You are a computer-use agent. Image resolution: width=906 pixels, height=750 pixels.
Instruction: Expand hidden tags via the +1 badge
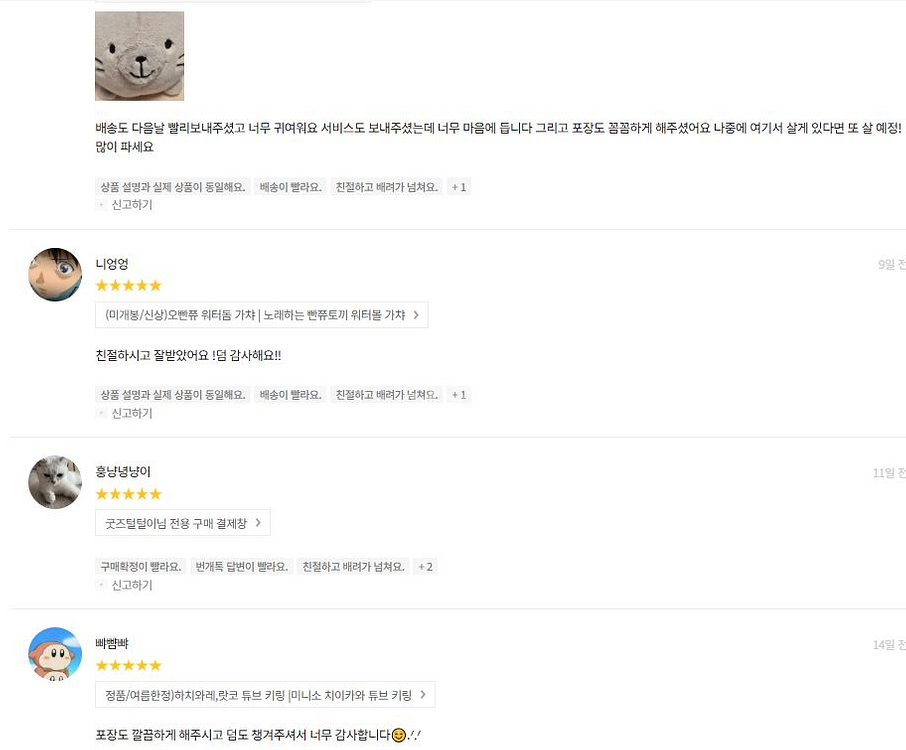click(457, 186)
